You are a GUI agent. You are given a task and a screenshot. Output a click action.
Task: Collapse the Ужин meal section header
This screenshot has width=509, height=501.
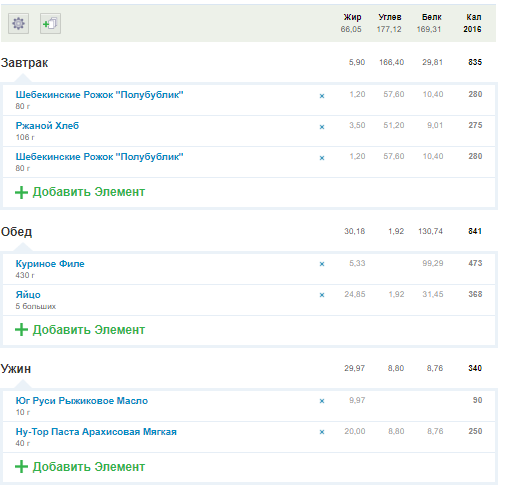coord(16,369)
